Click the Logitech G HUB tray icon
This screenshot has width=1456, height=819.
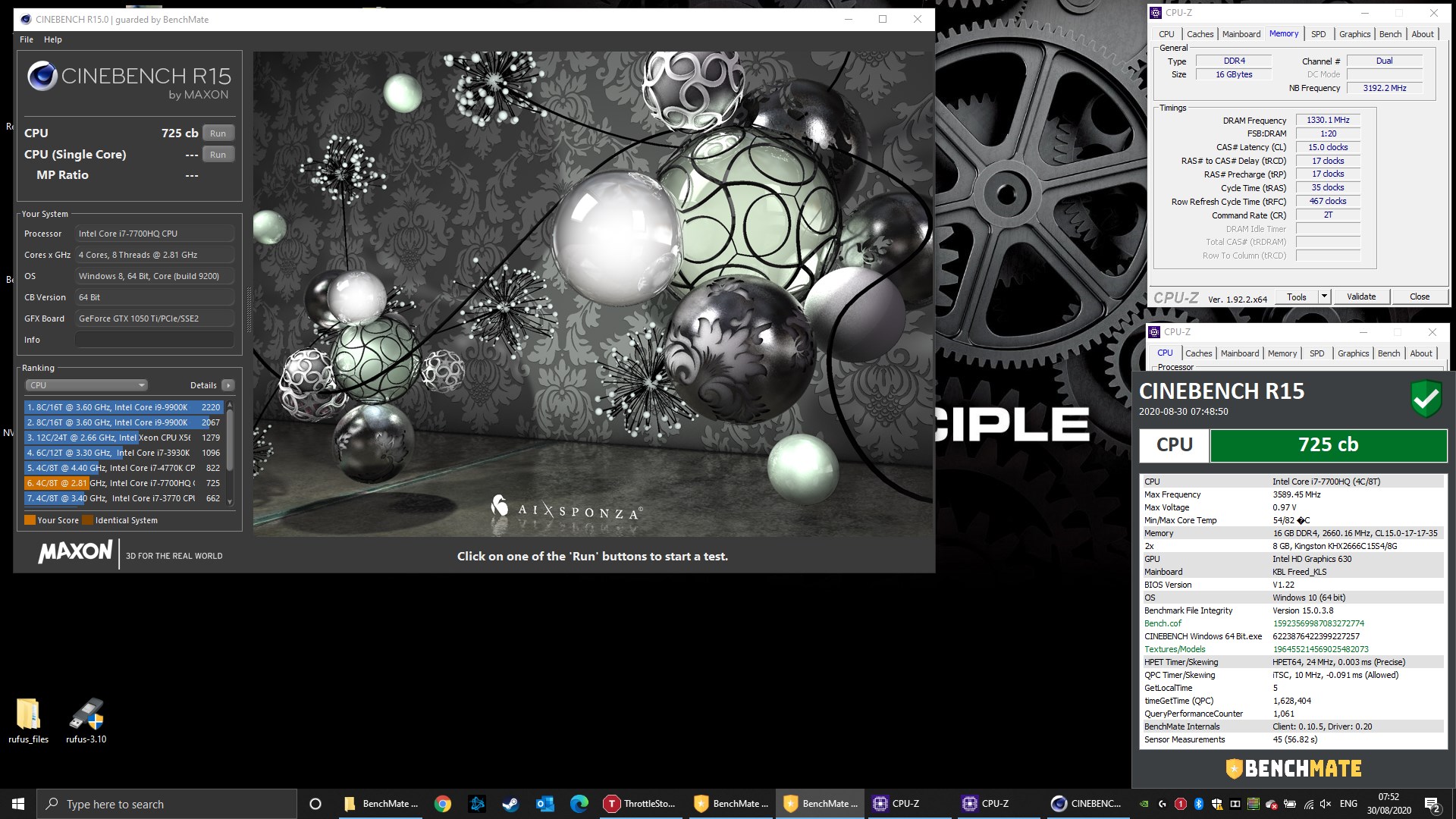point(1162,804)
